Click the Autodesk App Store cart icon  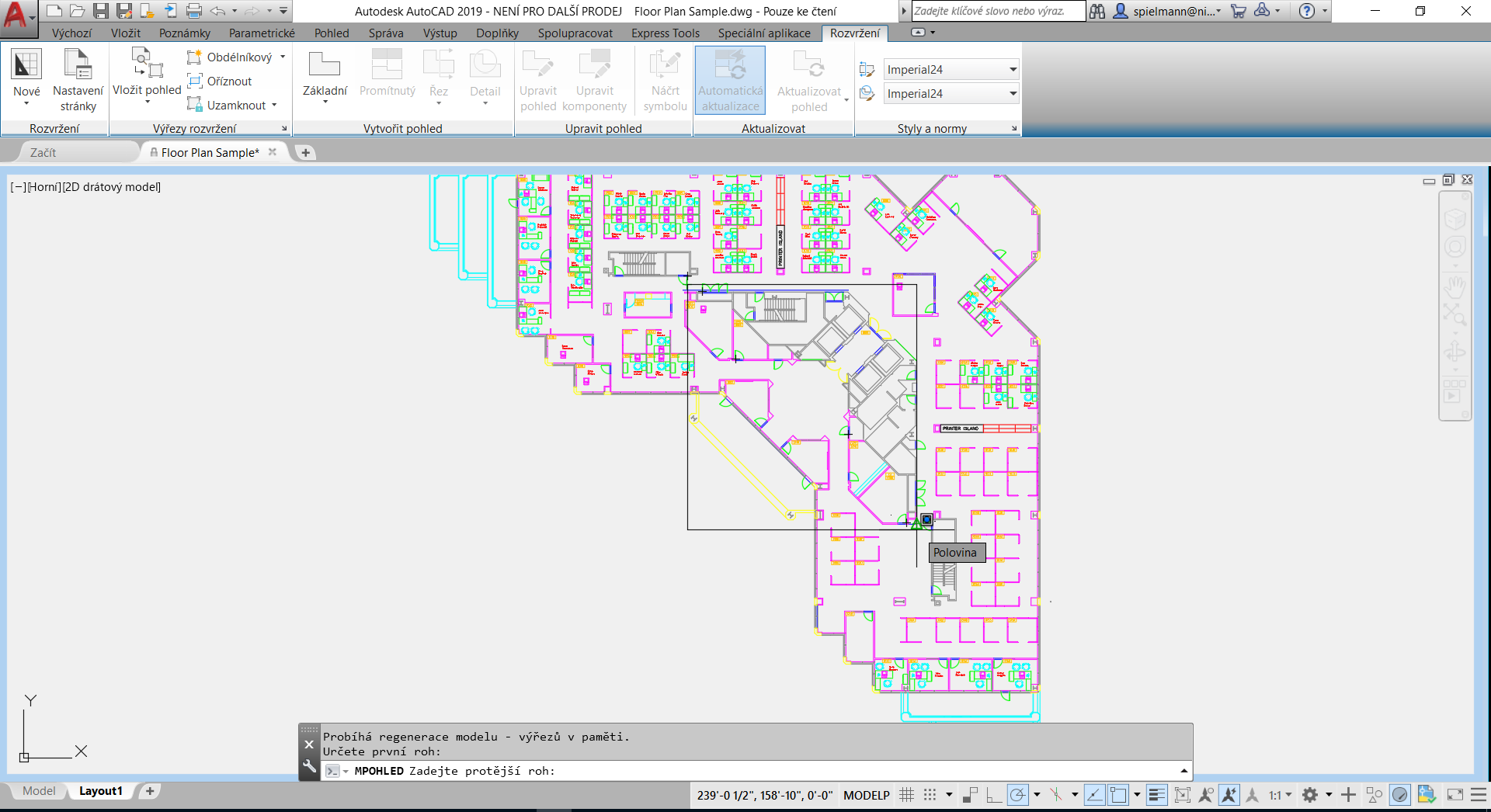click(1239, 11)
